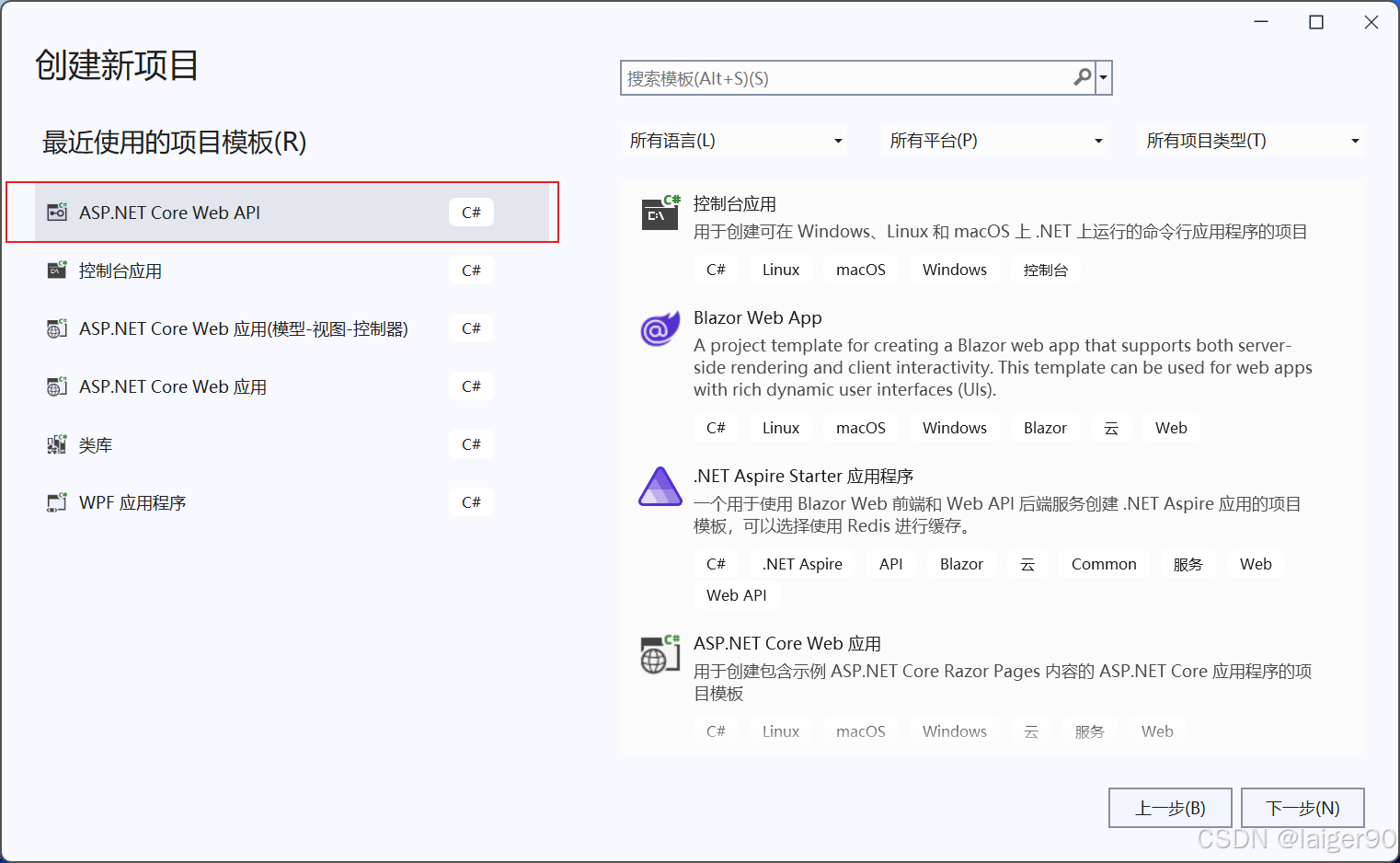Click the 云 tag under Blazor Web App

[1111, 428]
